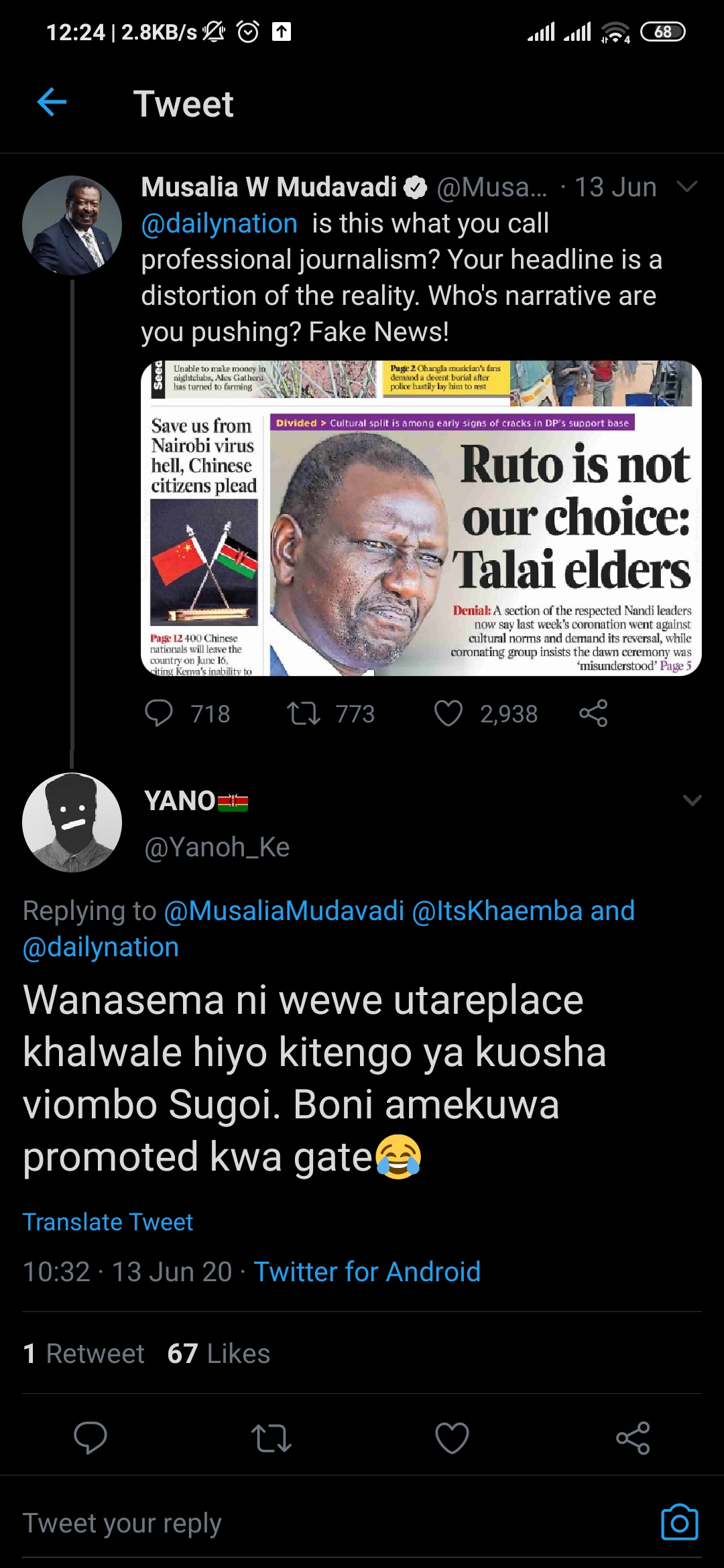Share YANO's tweet
724x1568 pixels.
pos(633,1437)
